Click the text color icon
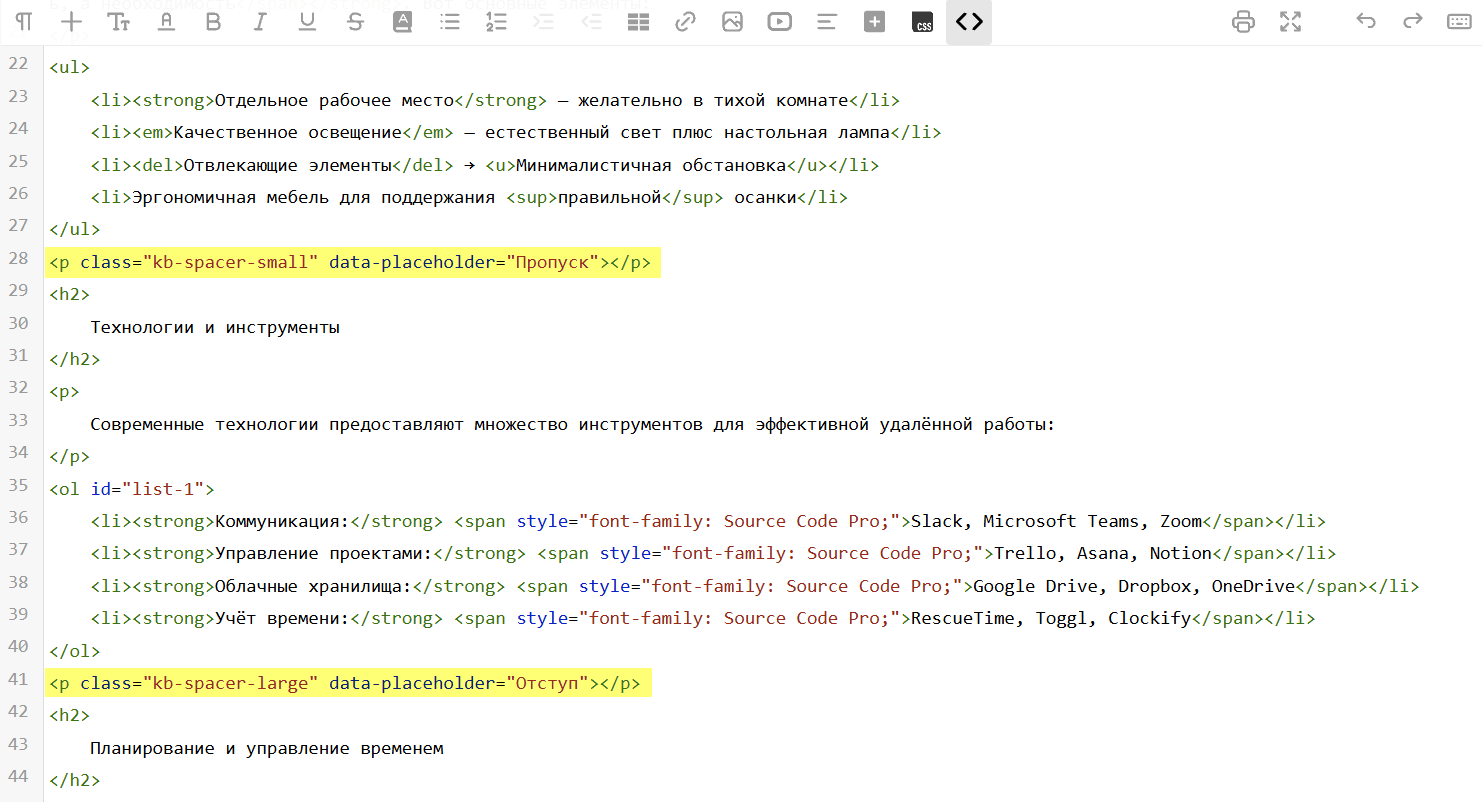This screenshot has width=1484, height=802. pyautogui.click(x=166, y=22)
